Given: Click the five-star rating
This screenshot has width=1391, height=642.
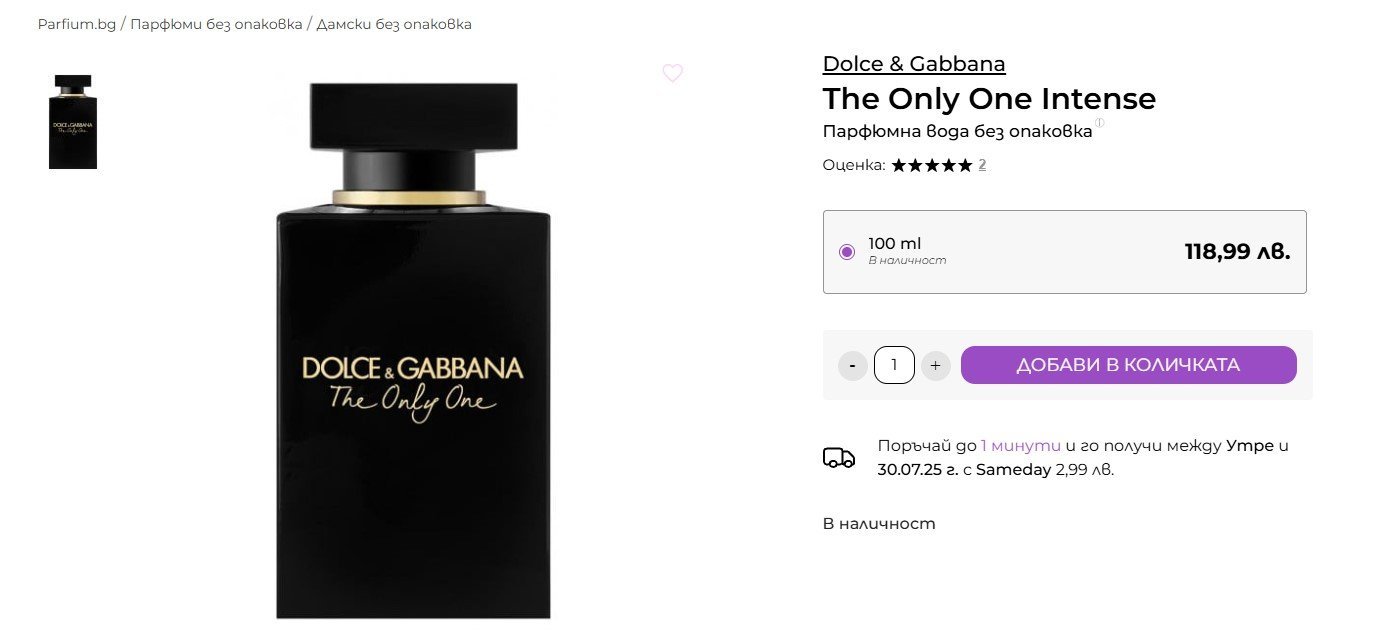Looking at the screenshot, I should point(931,165).
